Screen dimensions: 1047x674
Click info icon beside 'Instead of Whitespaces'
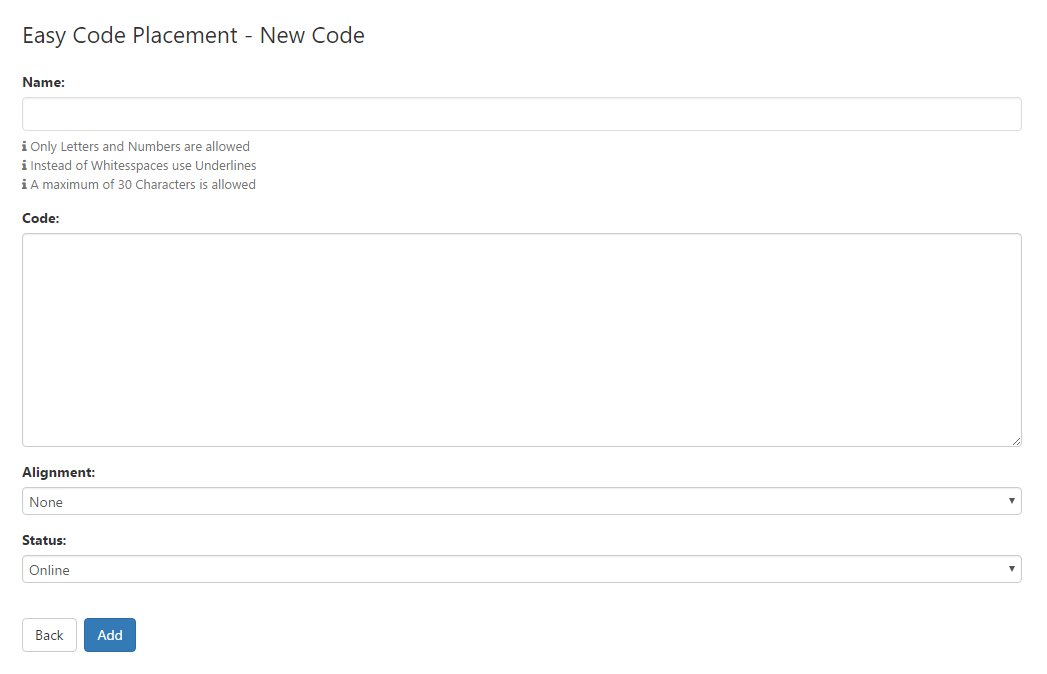point(25,165)
